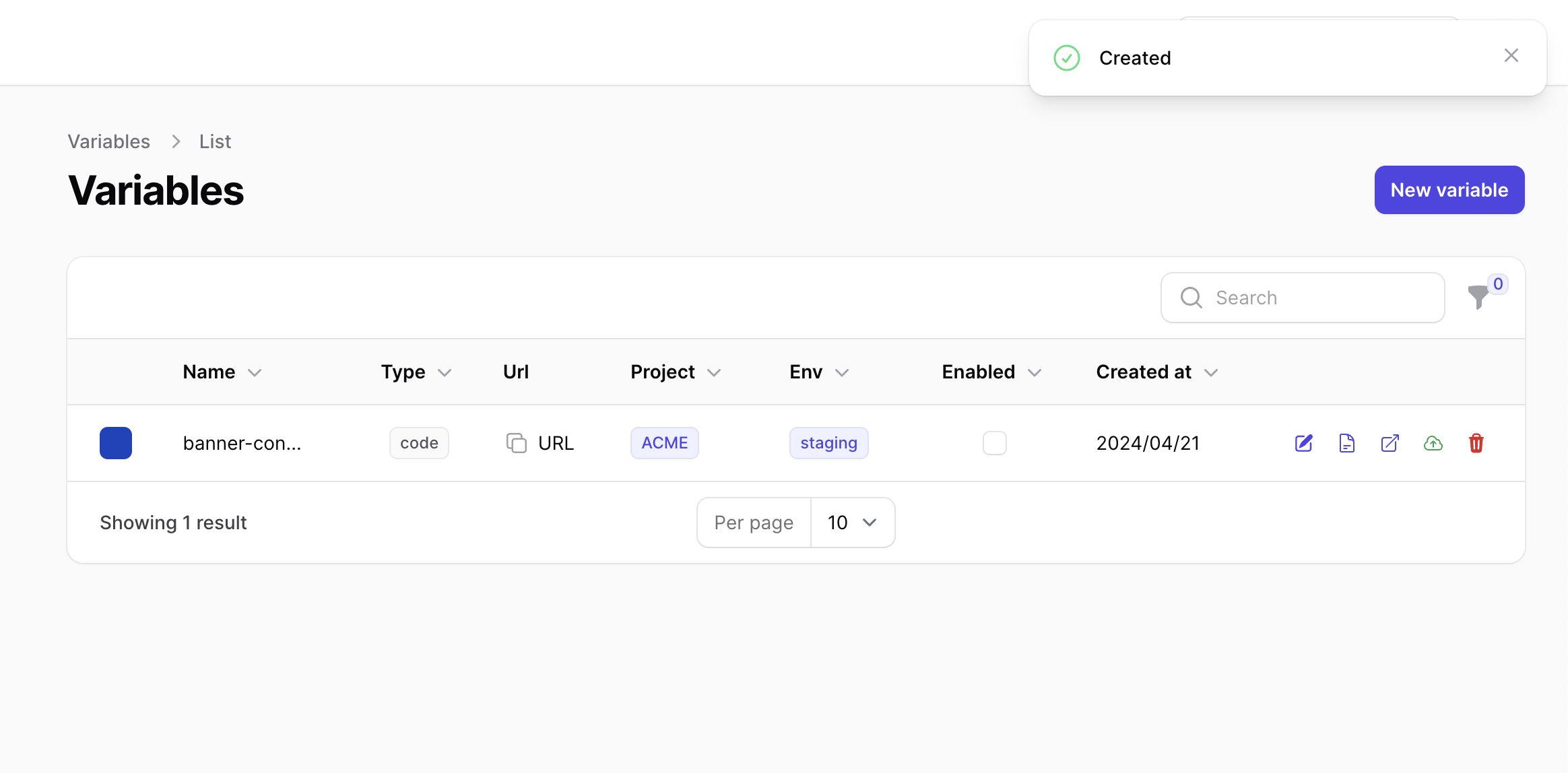Image resolution: width=1568 pixels, height=773 pixels.
Task: Click the banner-con... variable name
Action: click(x=242, y=443)
